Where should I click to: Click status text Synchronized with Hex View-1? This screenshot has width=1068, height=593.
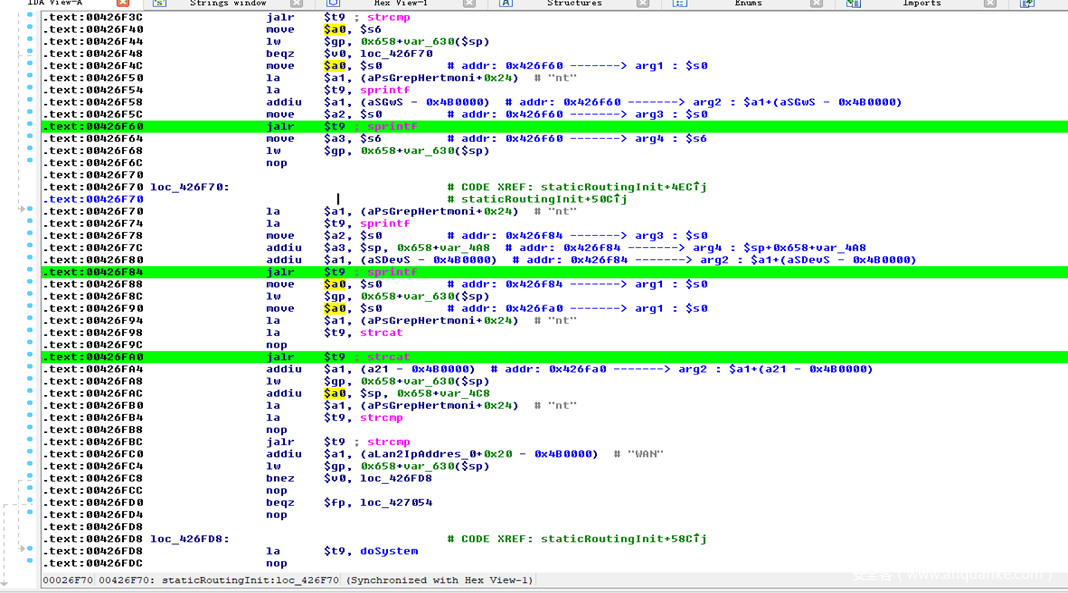(x=439, y=581)
